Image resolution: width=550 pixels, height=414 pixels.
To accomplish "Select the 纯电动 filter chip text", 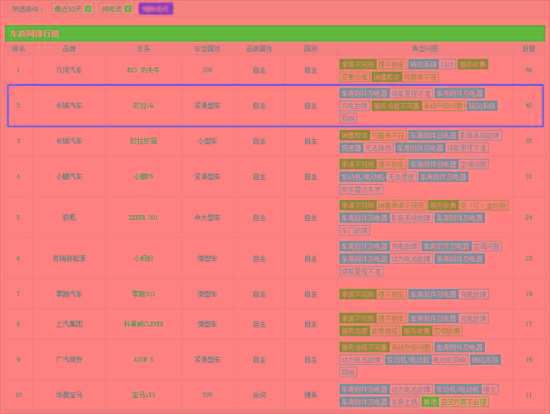I will tap(113, 9).
